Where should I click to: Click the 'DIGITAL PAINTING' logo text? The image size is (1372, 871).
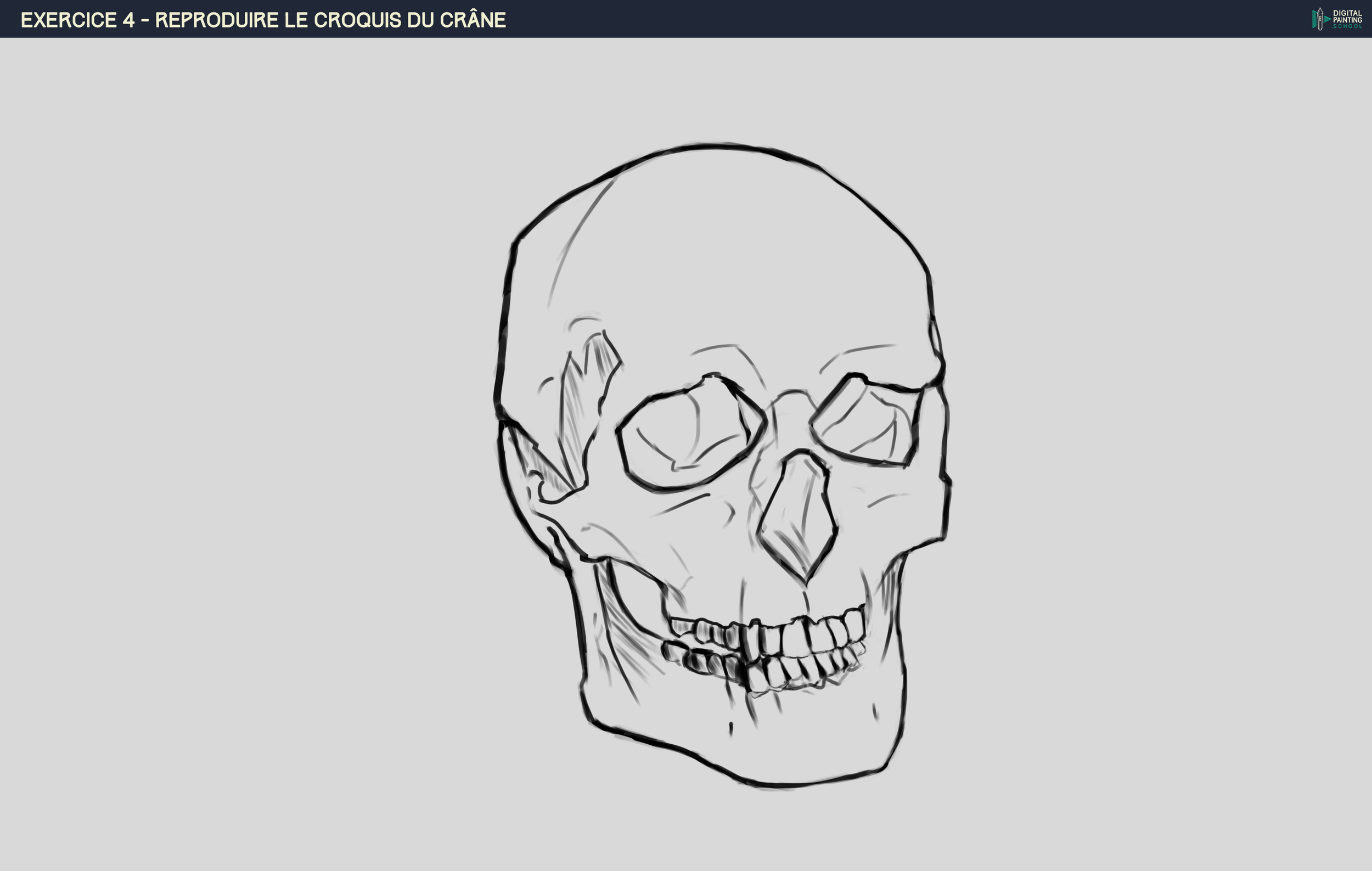[x=1347, y=16]
